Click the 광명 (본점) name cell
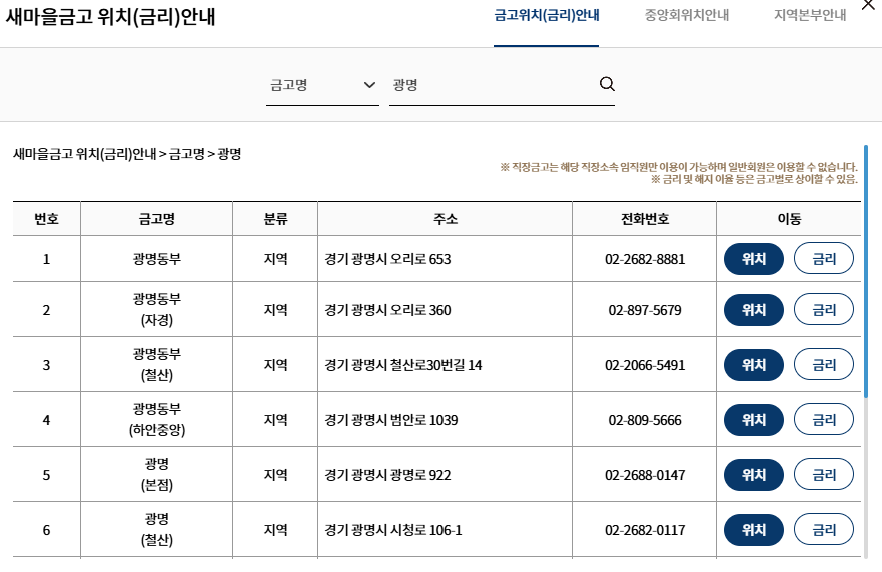 [x=156, y=475]
